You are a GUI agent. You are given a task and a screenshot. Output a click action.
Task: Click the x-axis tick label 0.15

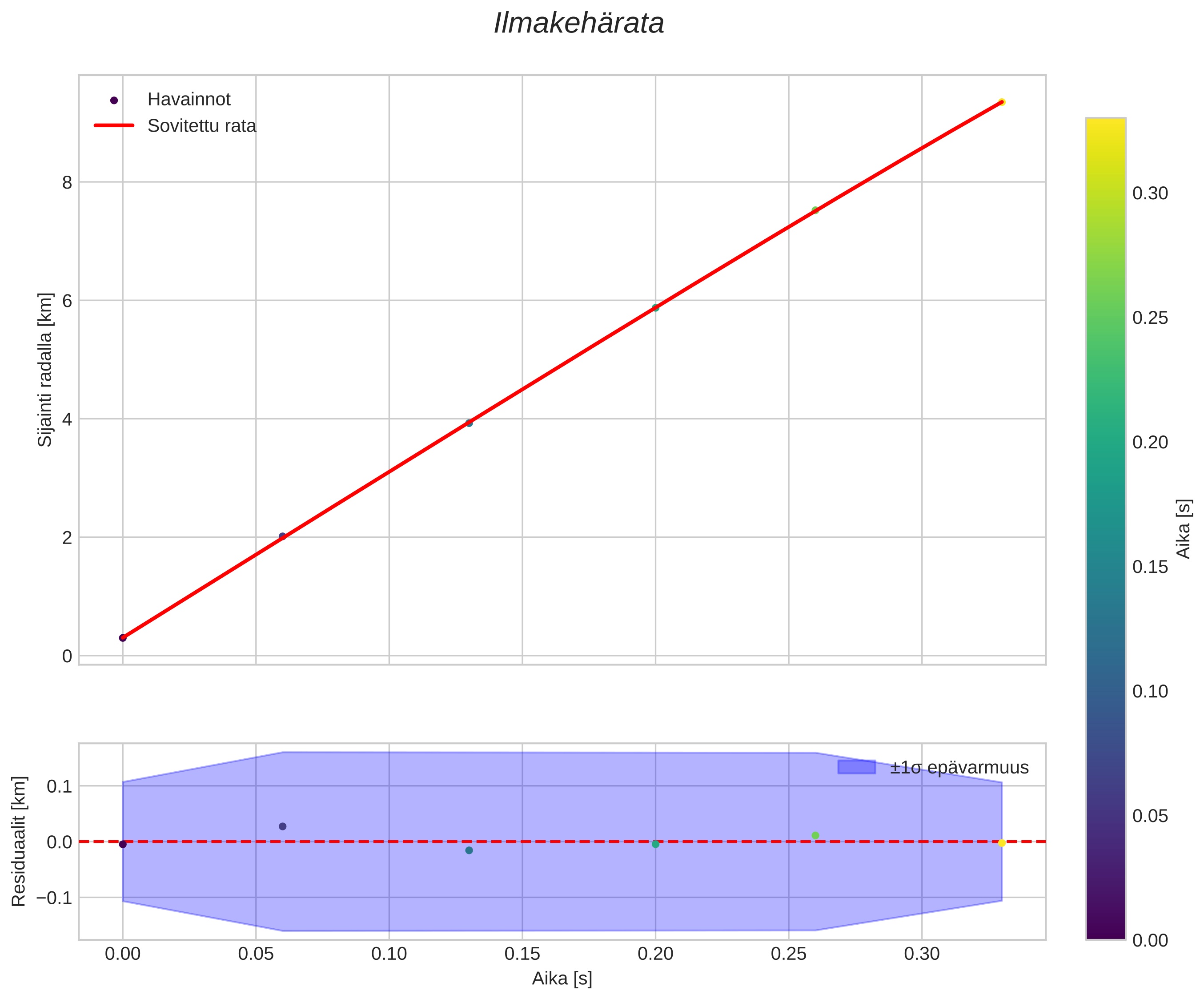coord(522,954)
